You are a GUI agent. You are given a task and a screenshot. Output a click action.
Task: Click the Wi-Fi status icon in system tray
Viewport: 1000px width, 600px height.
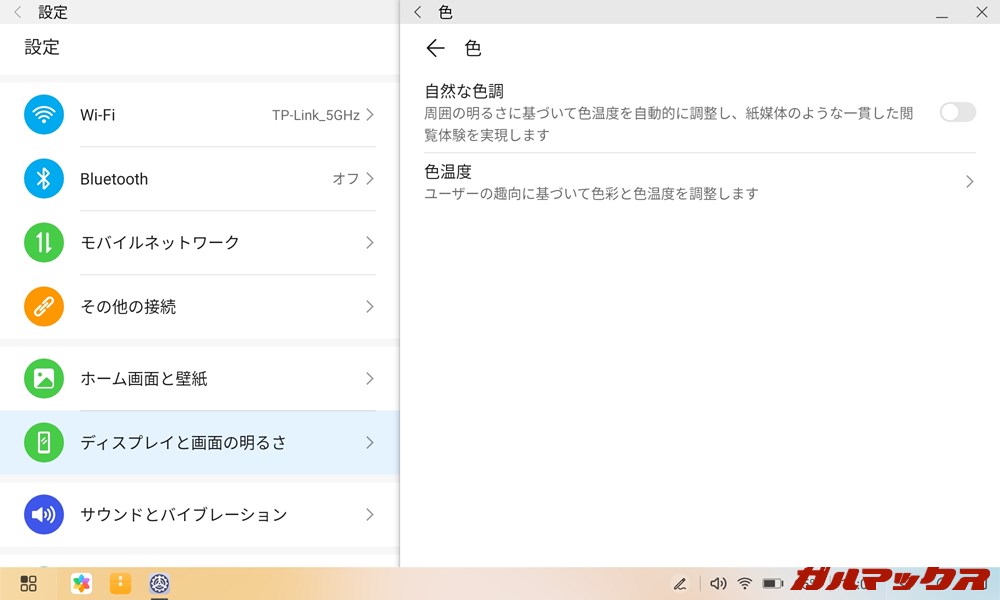745,584
